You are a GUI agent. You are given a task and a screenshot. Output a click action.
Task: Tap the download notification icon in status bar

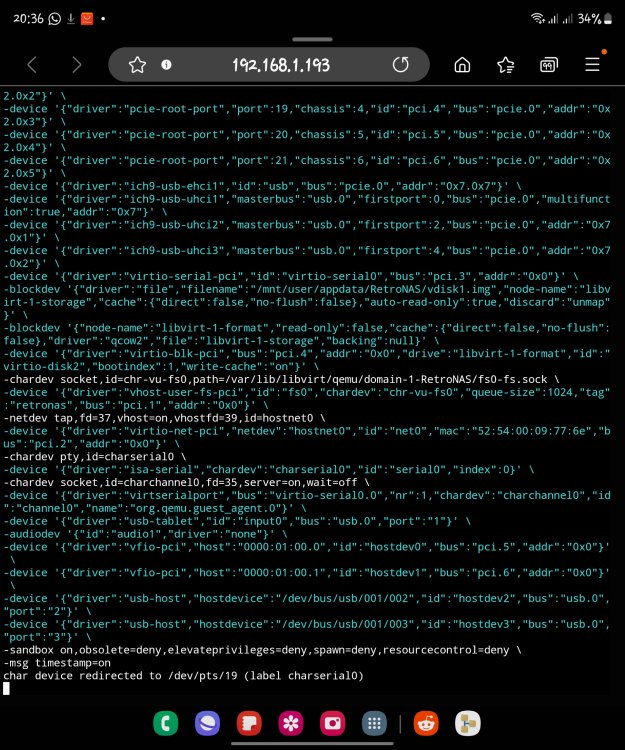point(71,19)
